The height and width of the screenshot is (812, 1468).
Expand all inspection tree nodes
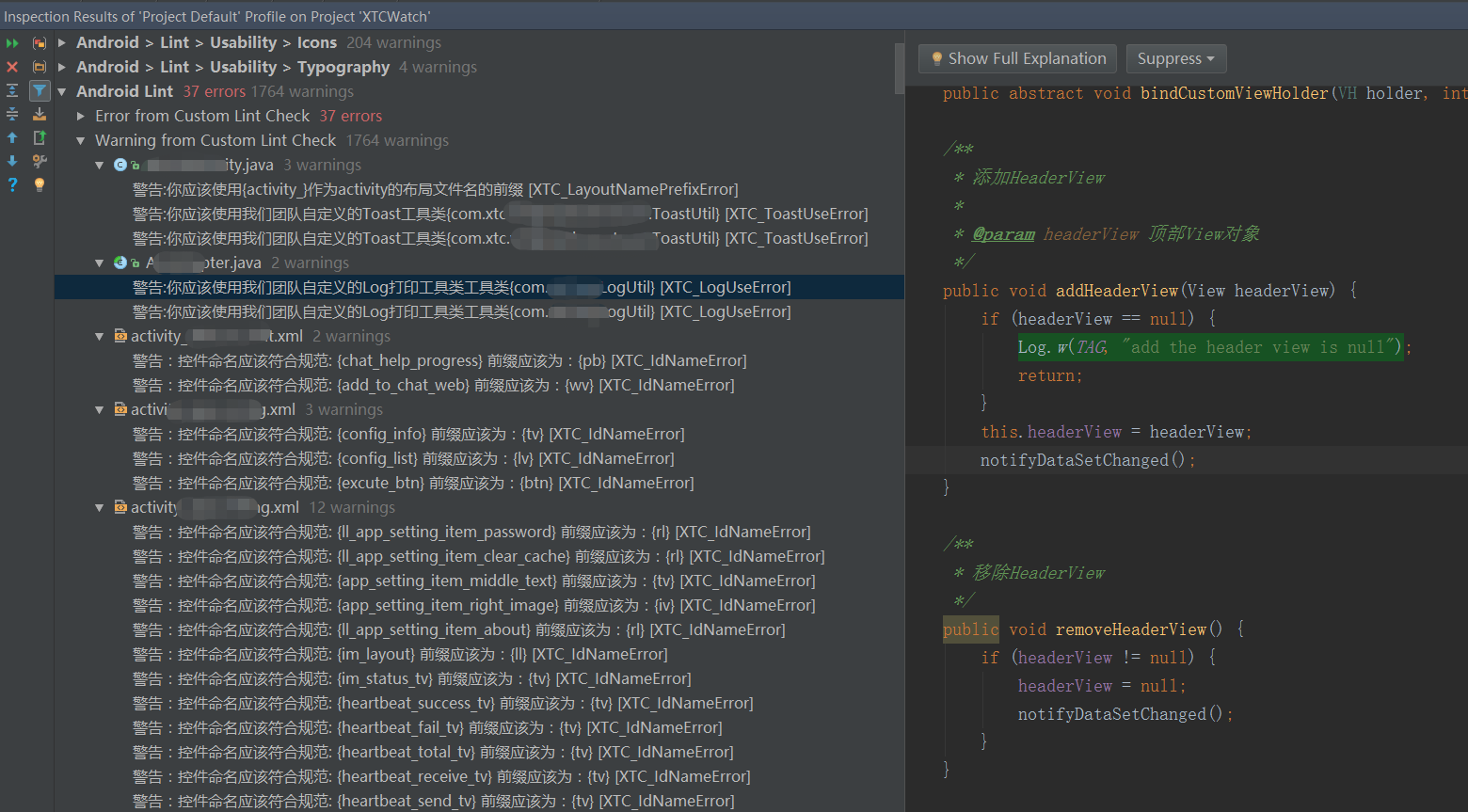[12, 90]
